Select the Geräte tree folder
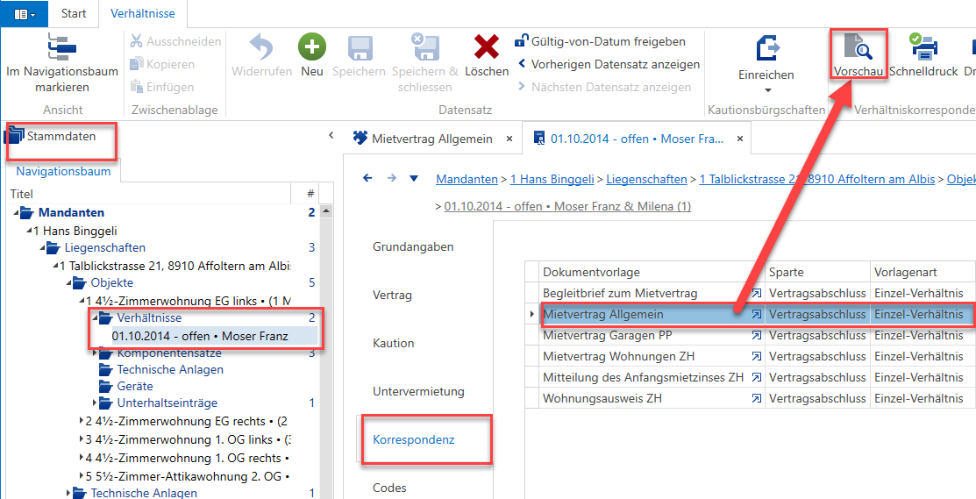 pyautogui.click(x=133, y=386)
